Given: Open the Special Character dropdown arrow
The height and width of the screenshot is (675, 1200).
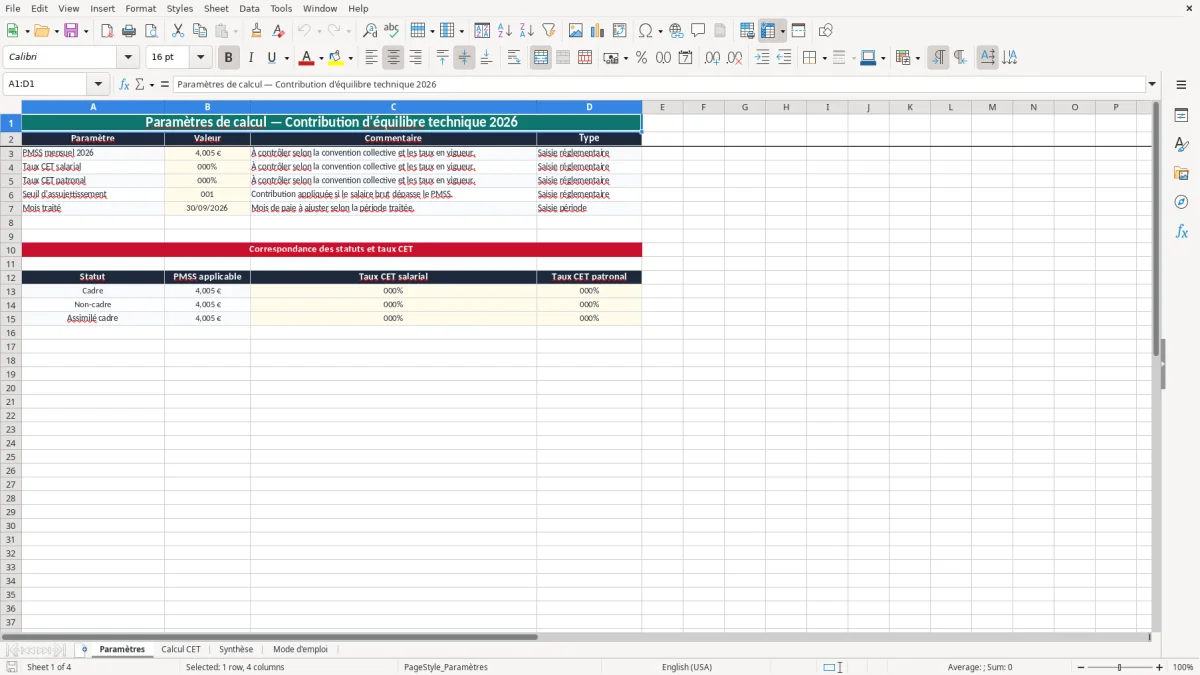Looking at the screenshot, I should click(x=660, y=31).
